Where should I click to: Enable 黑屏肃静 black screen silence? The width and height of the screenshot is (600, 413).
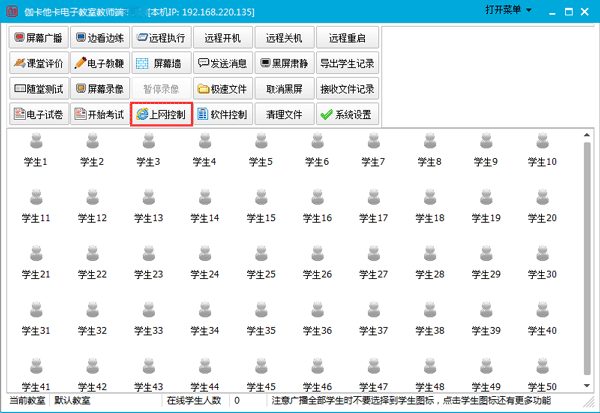[284, 63]
